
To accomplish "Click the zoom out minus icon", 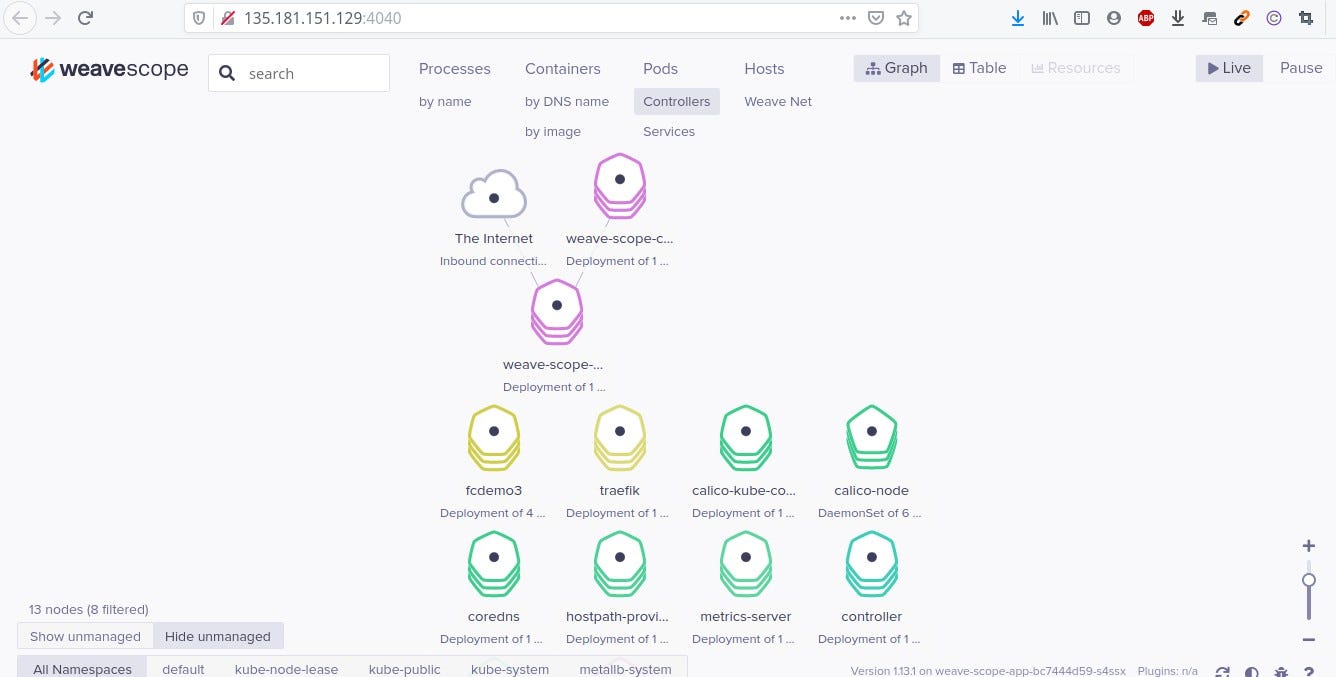I will click(x=1308, y=639).
